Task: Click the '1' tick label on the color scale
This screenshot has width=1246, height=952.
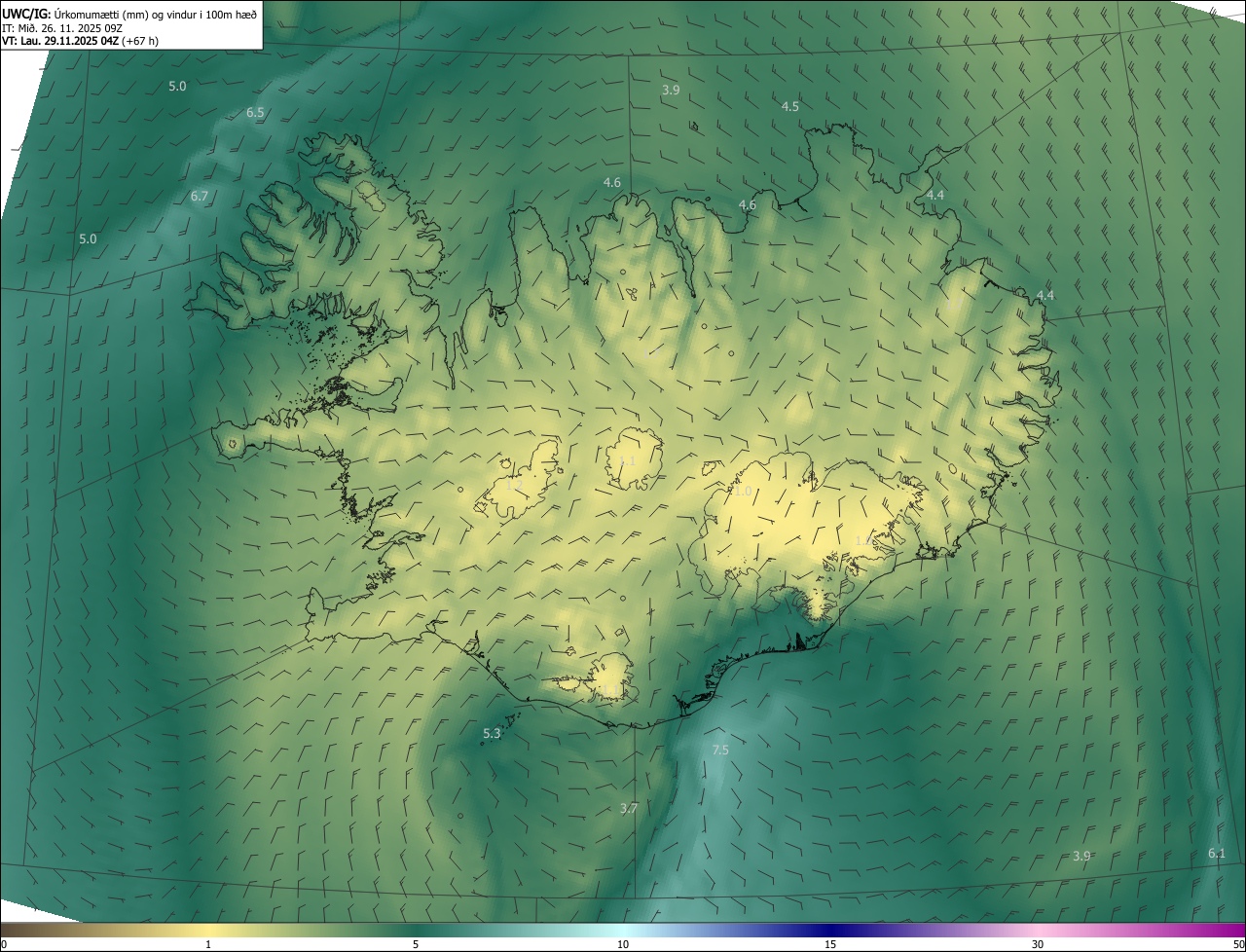Action: (x=208, y=944)
